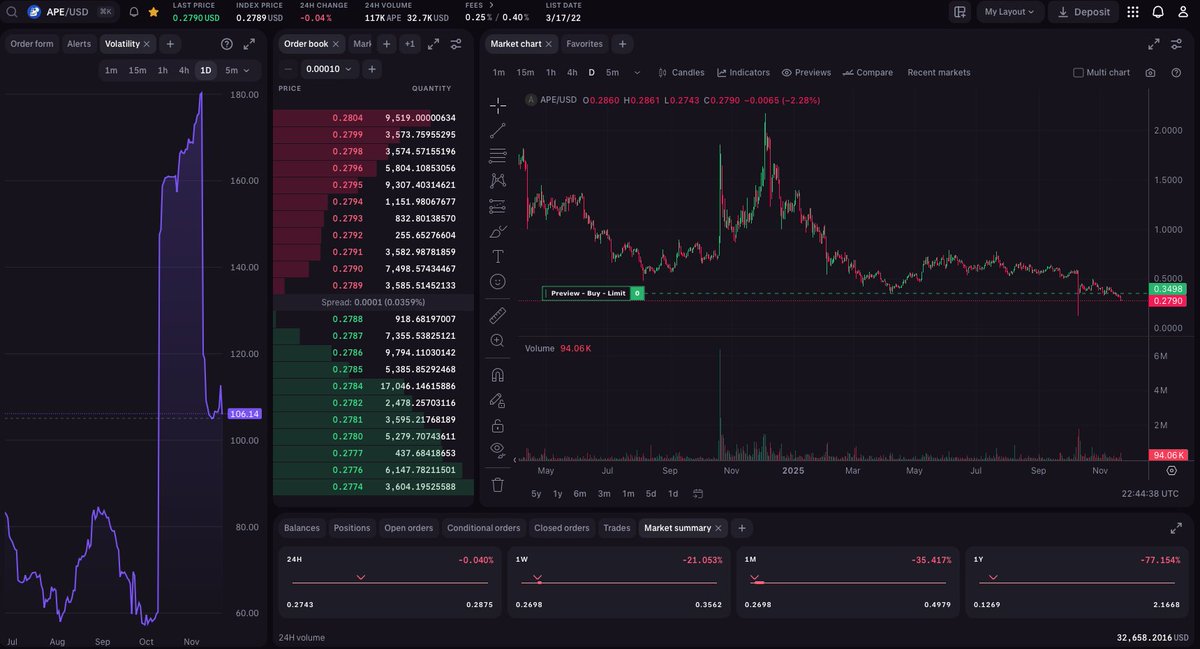Open chart settings gear at bottom right

point(1171,470)
